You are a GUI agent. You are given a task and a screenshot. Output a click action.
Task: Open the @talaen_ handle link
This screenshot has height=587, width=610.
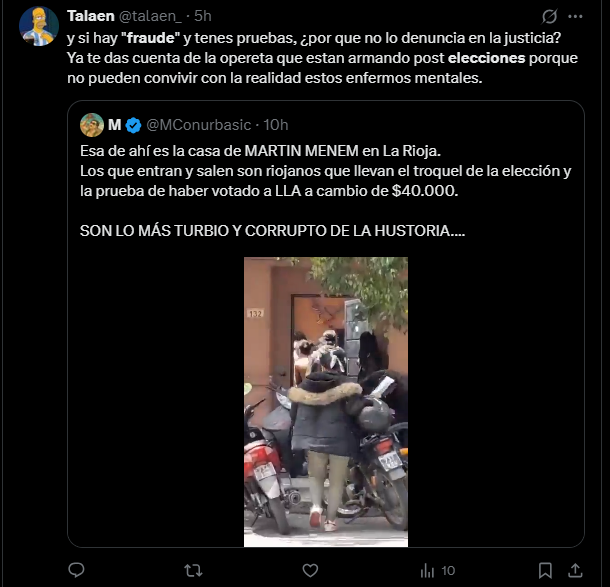pyautogui.click(x=150, y=16)
